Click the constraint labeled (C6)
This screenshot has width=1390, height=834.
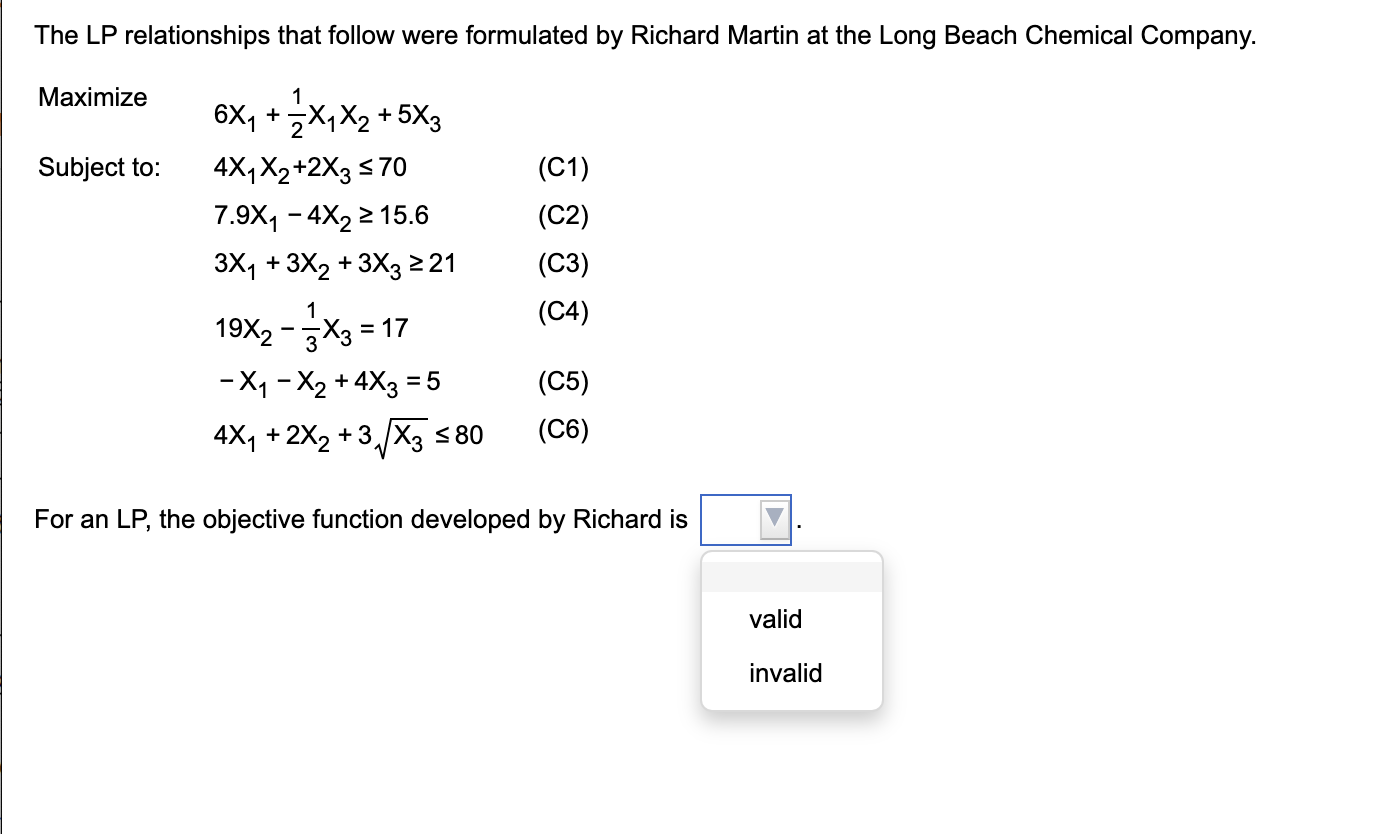coord(563,430)
